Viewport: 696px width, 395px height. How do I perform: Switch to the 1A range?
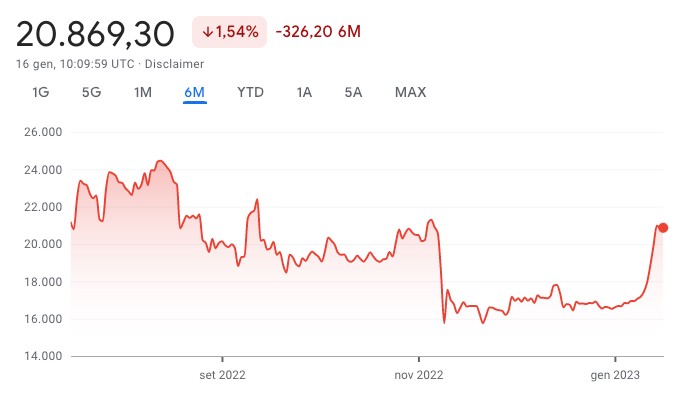[304, 92]
